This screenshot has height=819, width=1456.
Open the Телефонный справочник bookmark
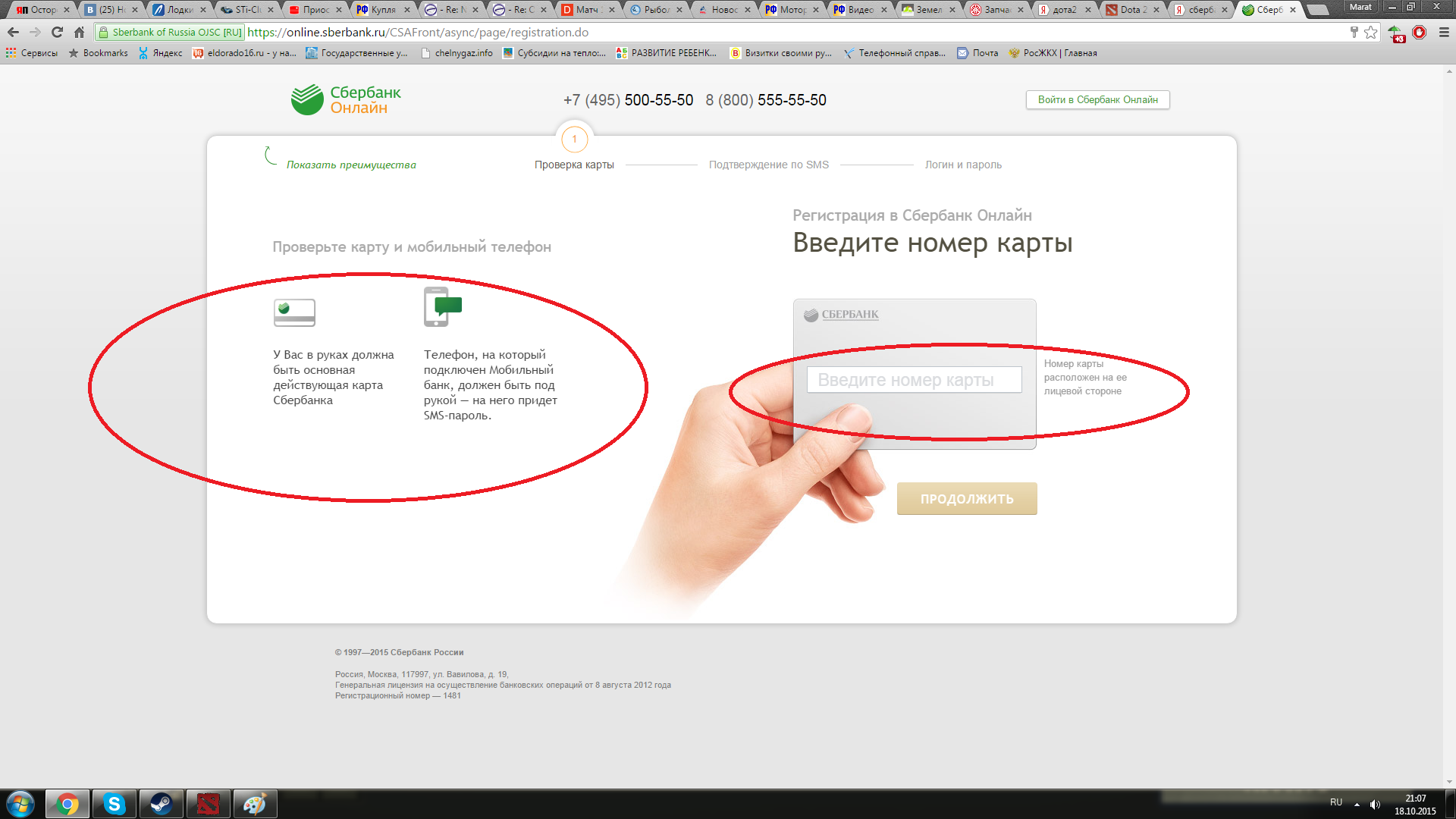point(895,53)
